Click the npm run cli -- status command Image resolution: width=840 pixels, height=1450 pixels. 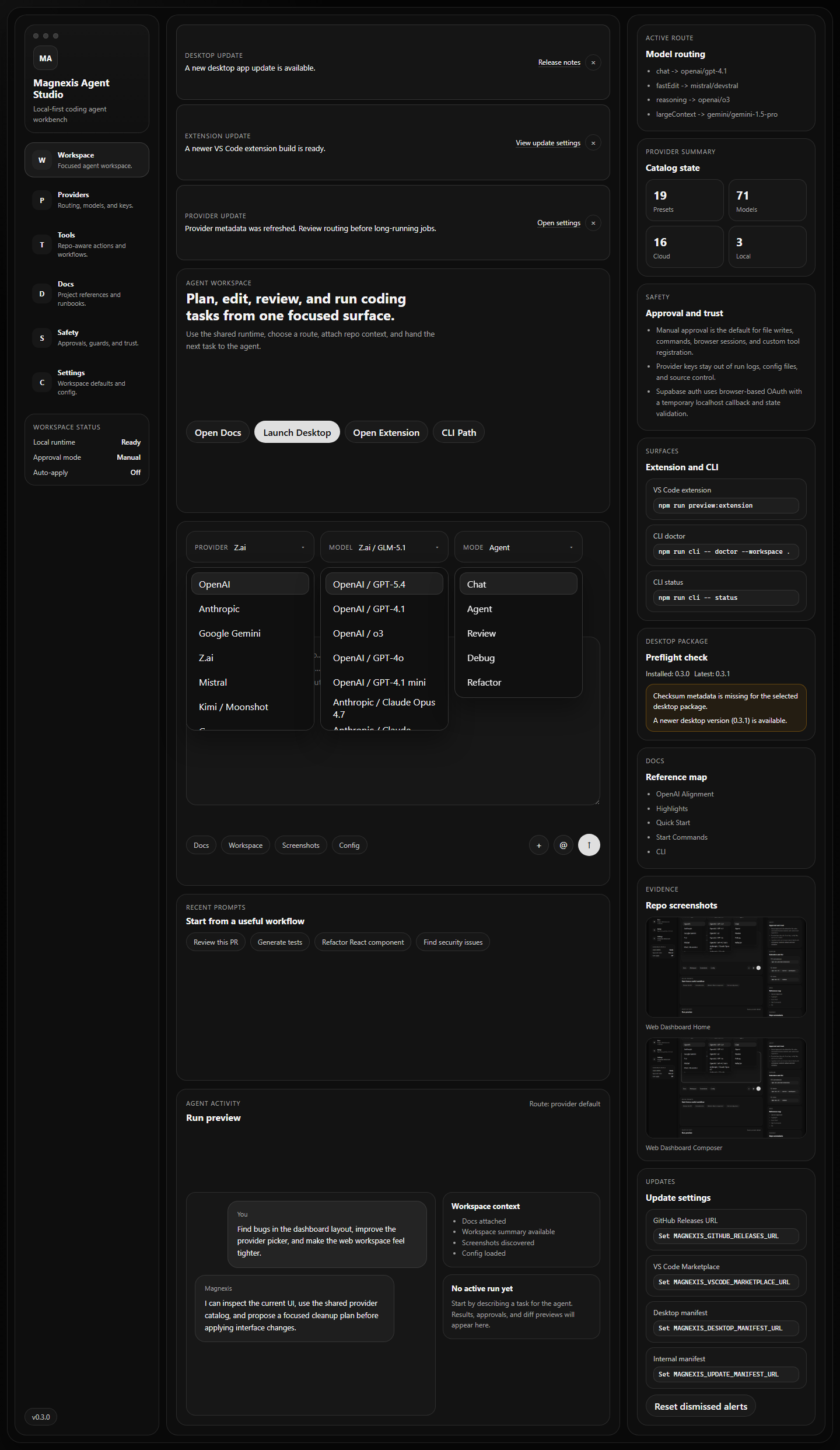point(726,598)
